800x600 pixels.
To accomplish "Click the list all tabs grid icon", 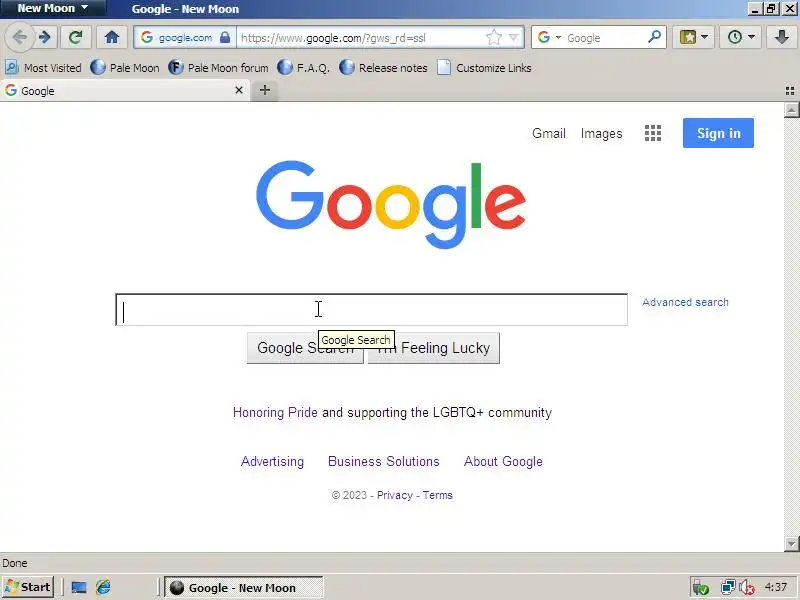I will 790,91.
